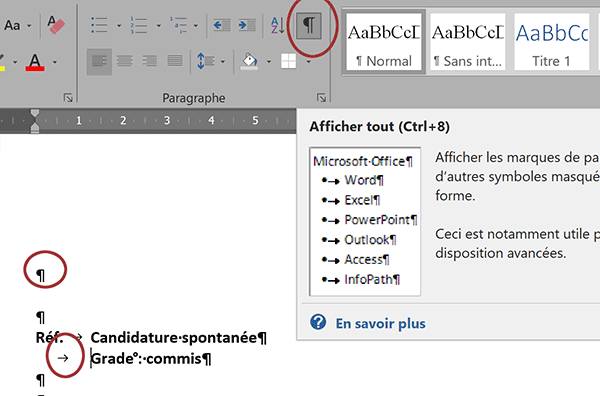Click the Clear All Formatting eraser icon
The image size is (600, 396).
(56, 25)
